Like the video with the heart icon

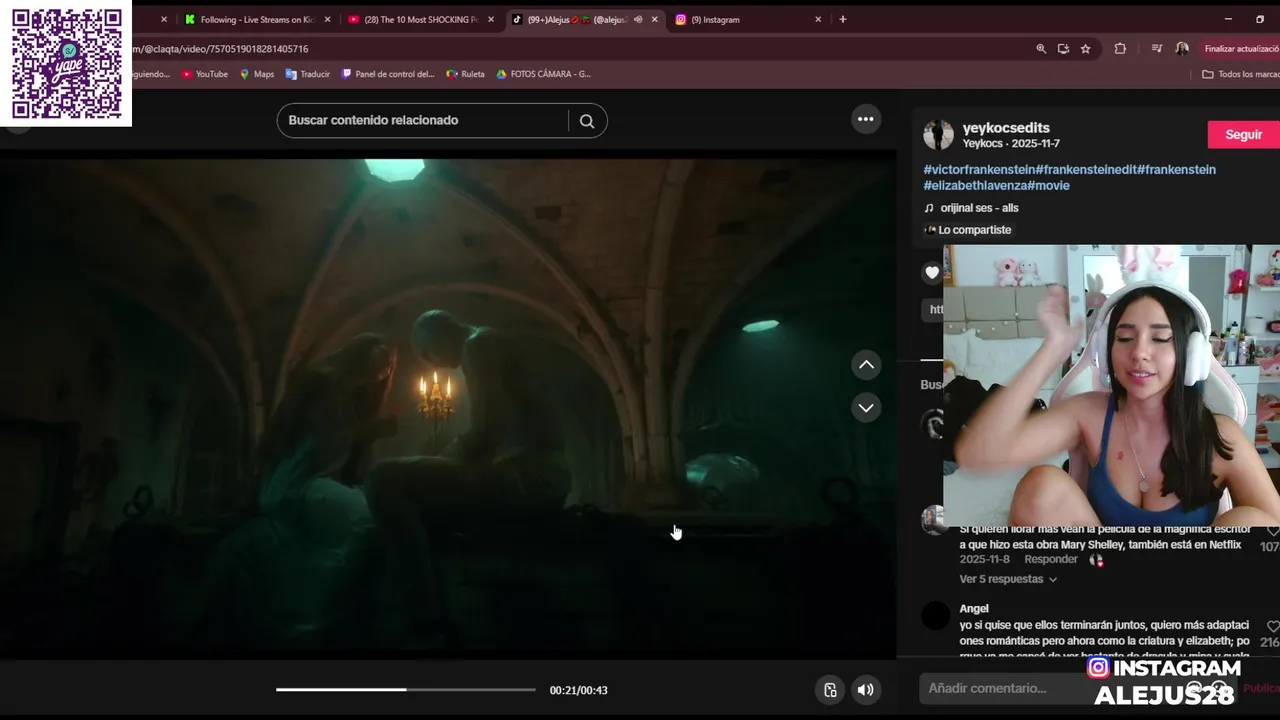(x=932, y=272)
